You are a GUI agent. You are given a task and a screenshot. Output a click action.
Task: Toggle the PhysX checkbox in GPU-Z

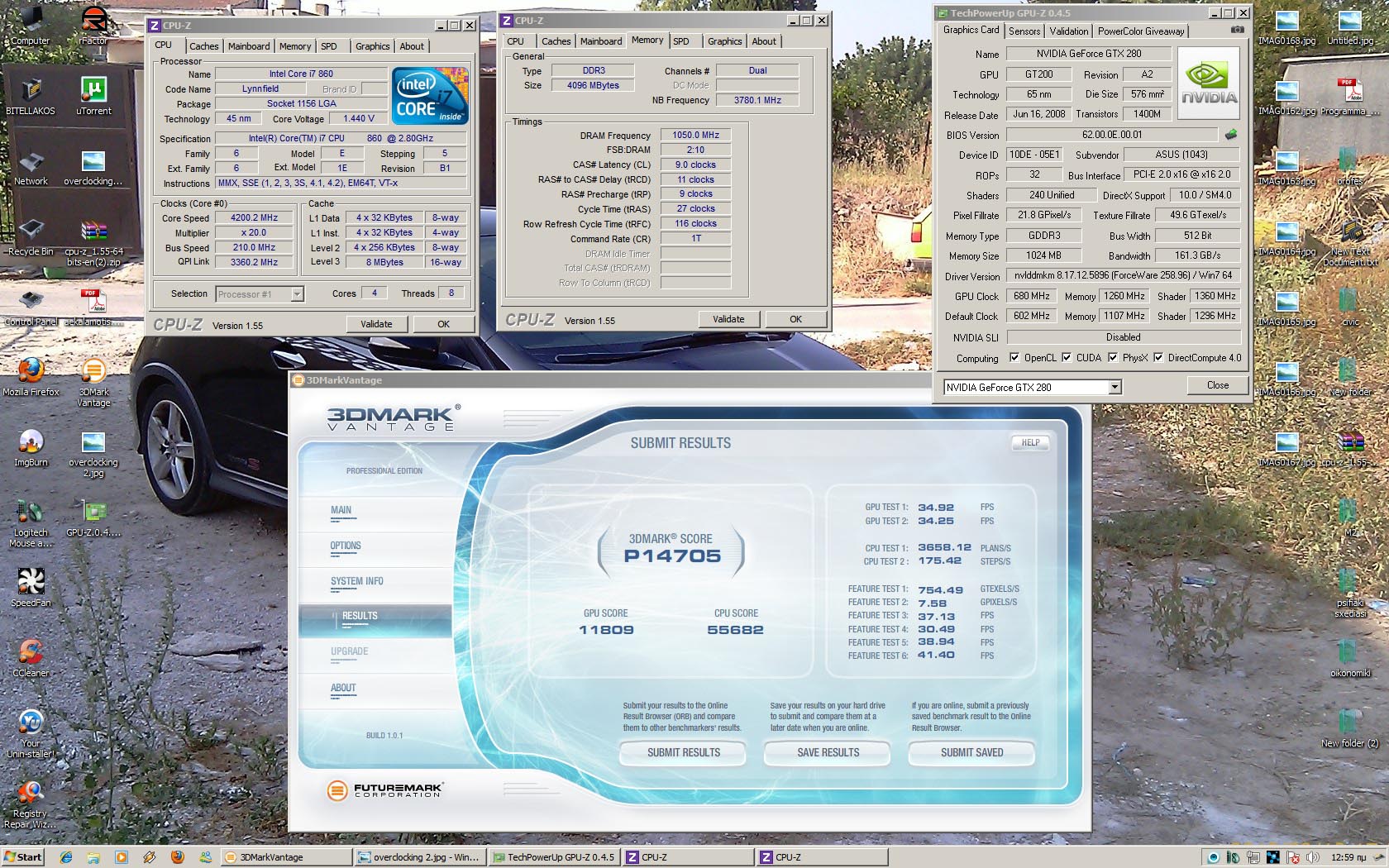click(x=1113, y=357)
